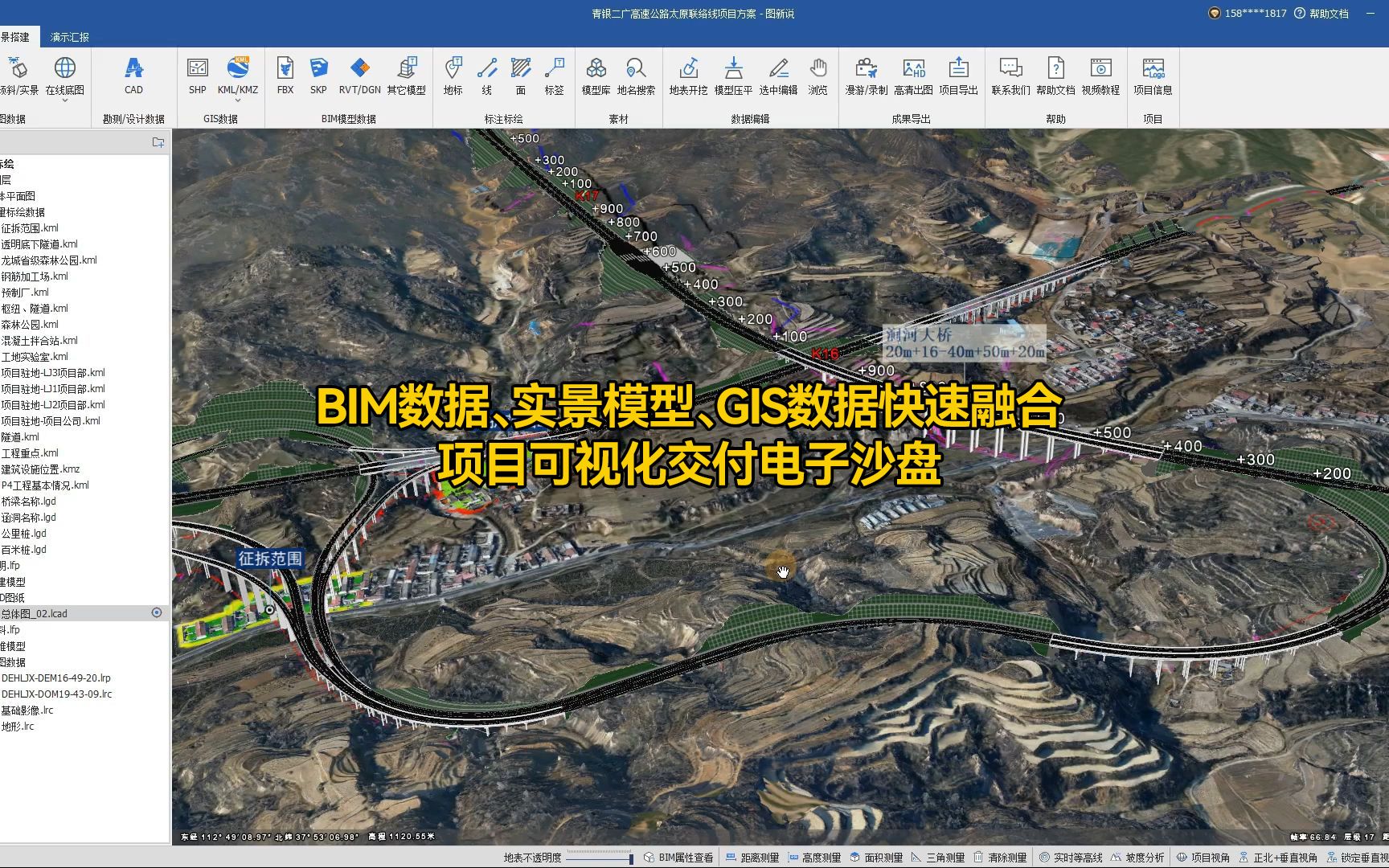Select the 标签 label tool

(555, 76)
